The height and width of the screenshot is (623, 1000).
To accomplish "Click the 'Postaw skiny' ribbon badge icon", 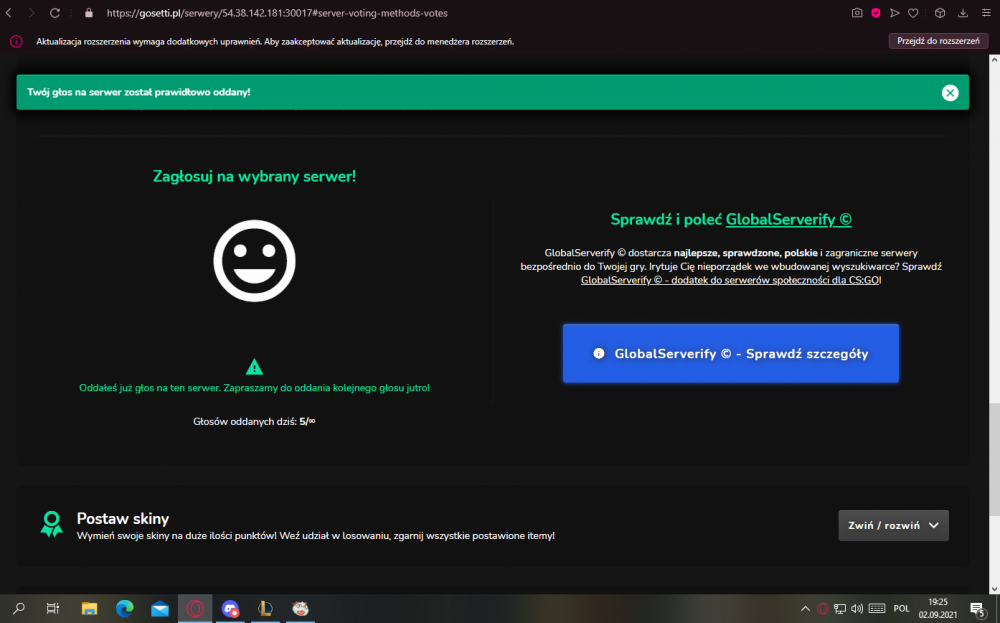I will pos(52,524).
